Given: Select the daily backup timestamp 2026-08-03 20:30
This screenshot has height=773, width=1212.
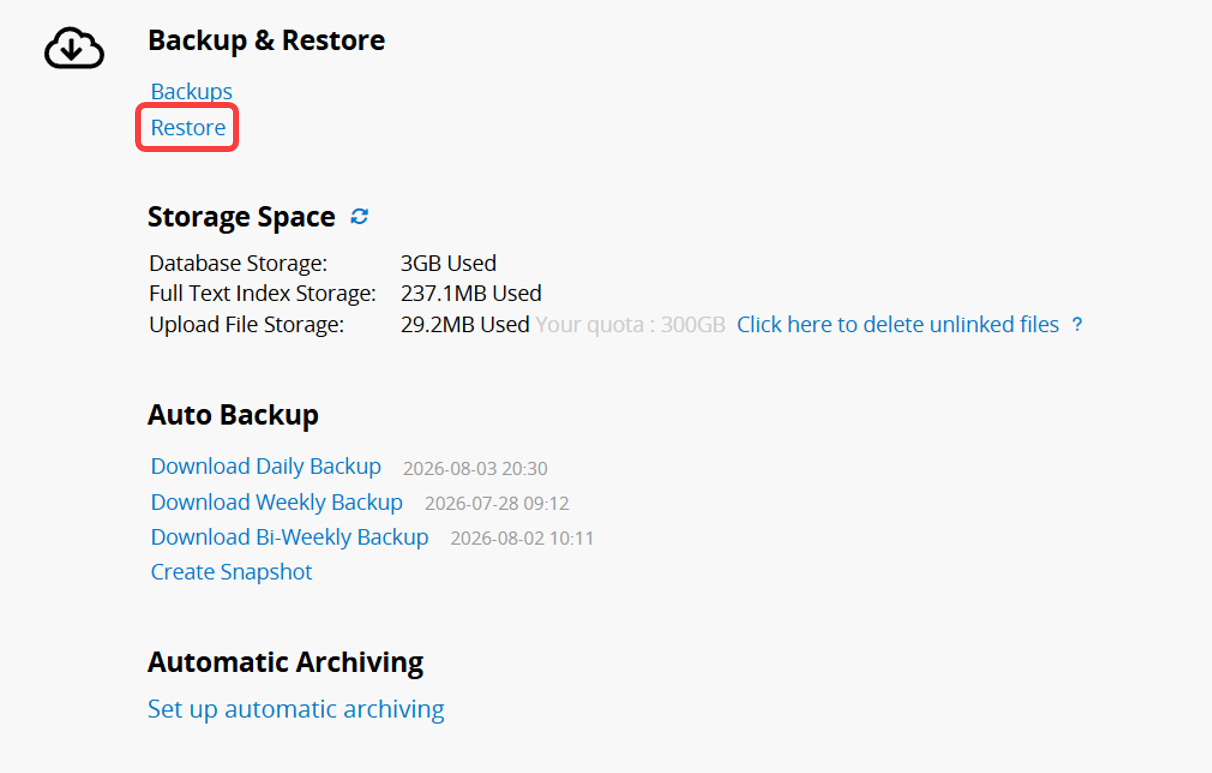Looking at the screenshot, I should (475, 468).
